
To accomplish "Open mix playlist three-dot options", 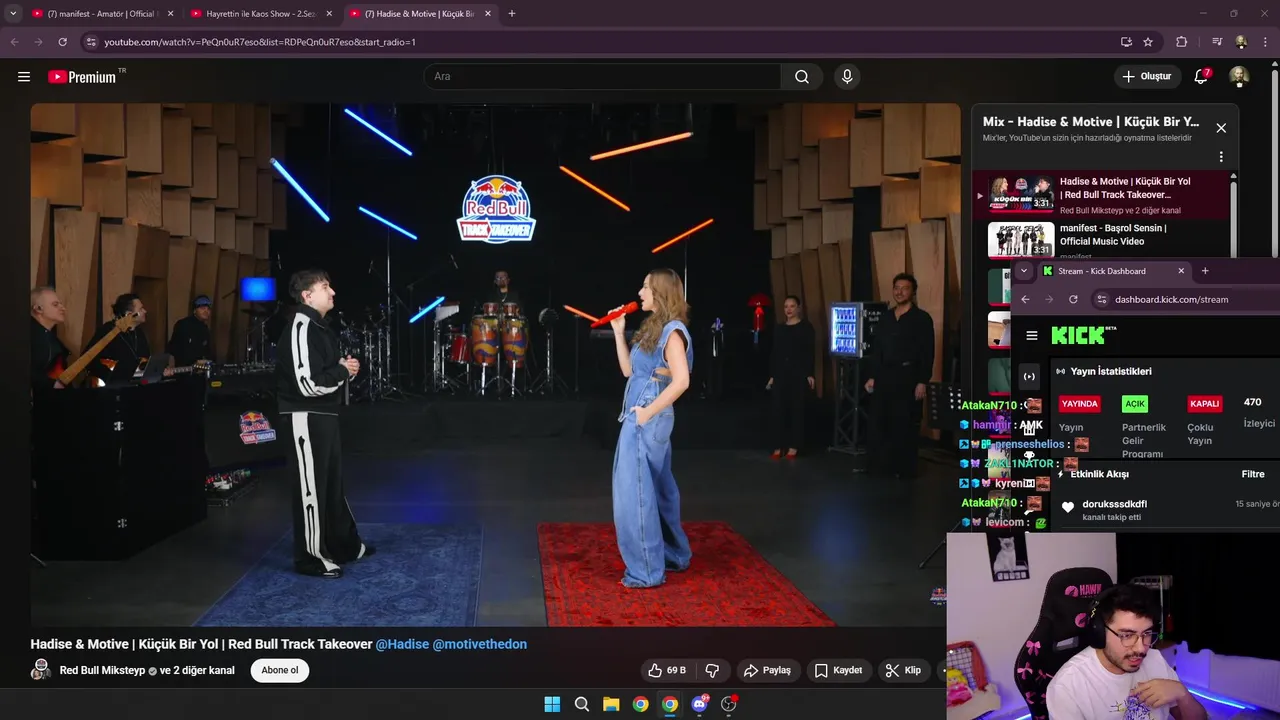I will (1221, 157).
